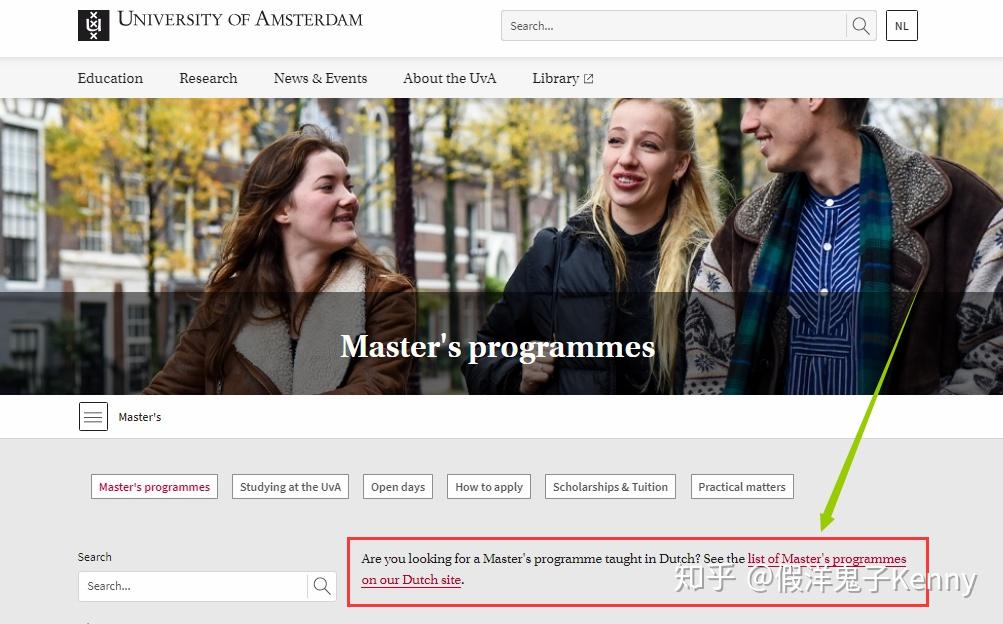The width and height of the screenshot is (1003, 624).
Task: Click the sidebar search magnifier icon
Action: (321, 586)
